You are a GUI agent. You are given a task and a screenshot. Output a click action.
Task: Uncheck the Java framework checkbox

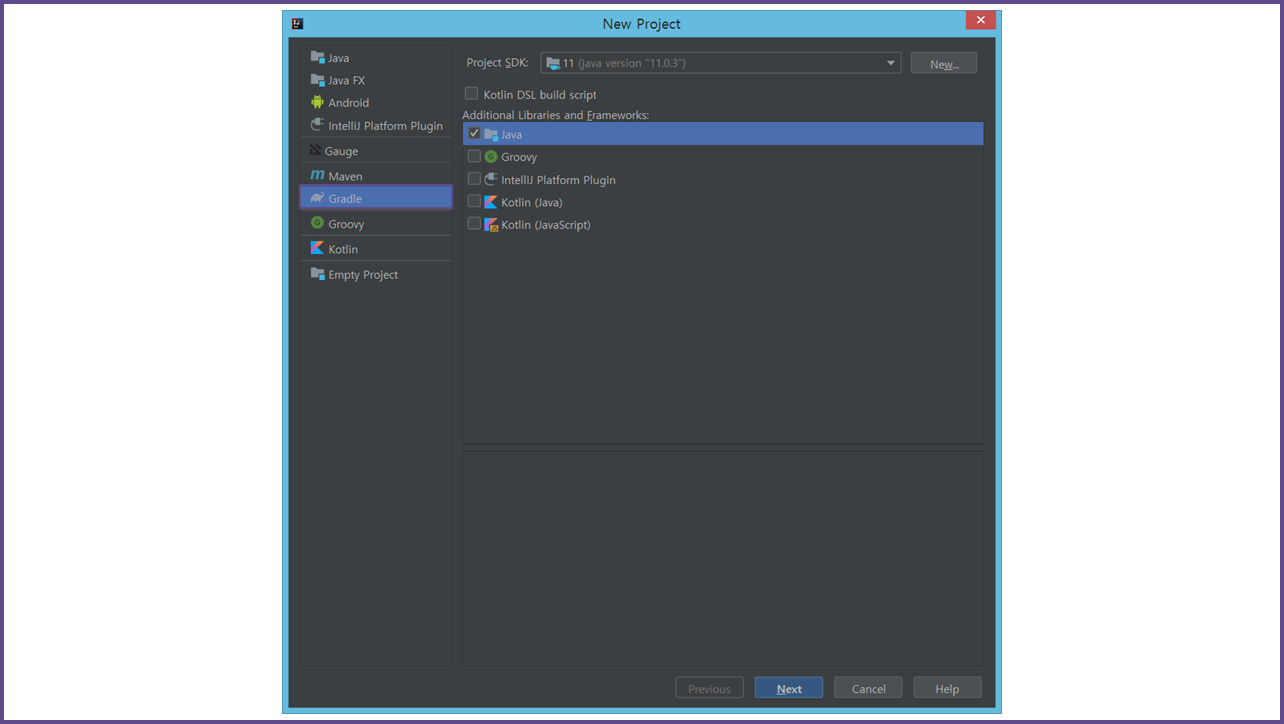pyautogui.click(x=474, y=133)
